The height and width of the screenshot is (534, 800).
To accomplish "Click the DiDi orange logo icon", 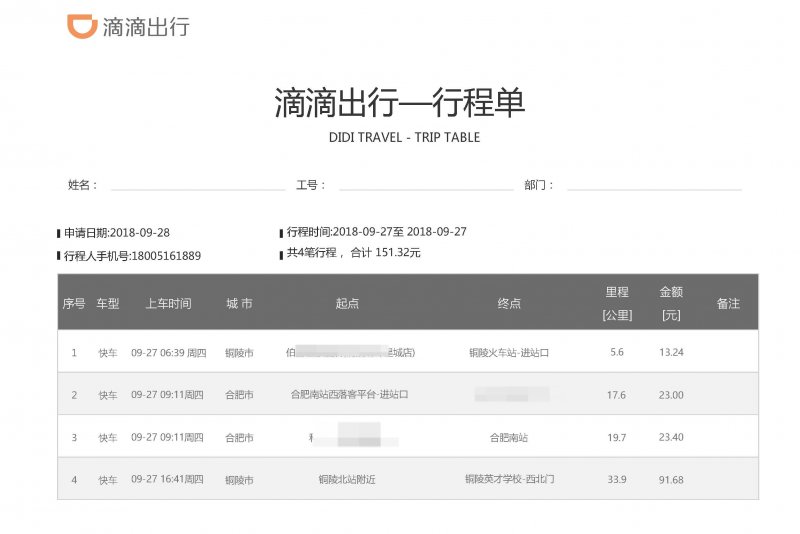I will tap(82, 26).
